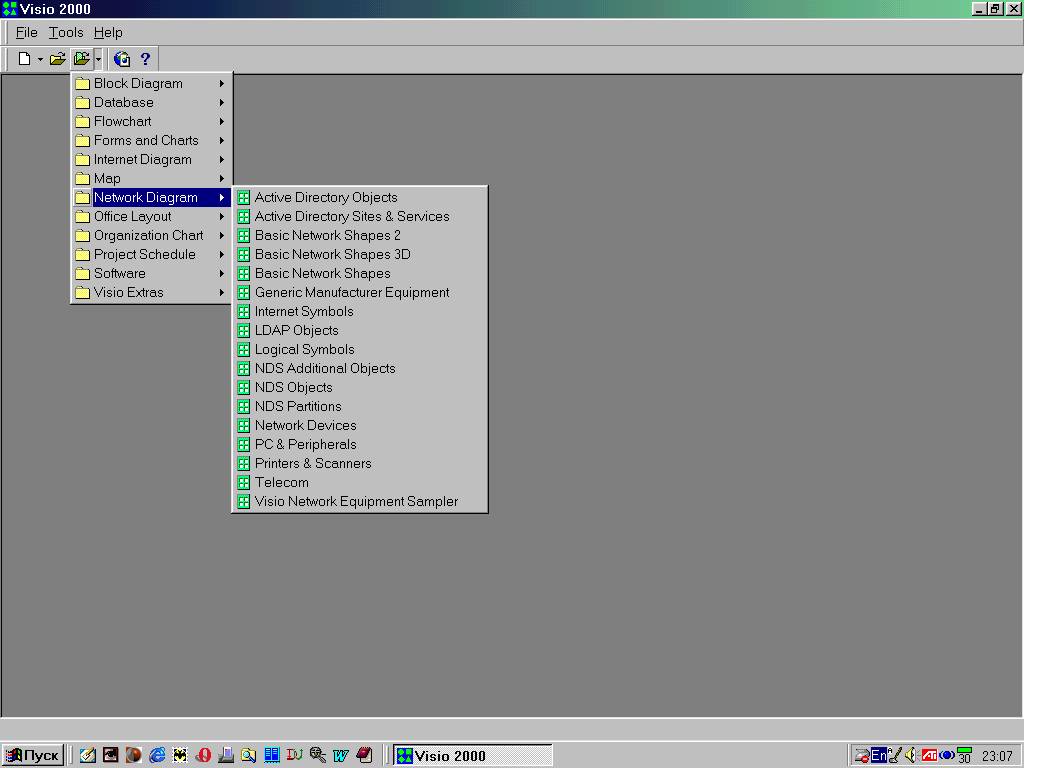The width and height of the screenshot is (1055, 768).
Task: Click the Open Stencil toolbar icon
Action: click(81, 59)
